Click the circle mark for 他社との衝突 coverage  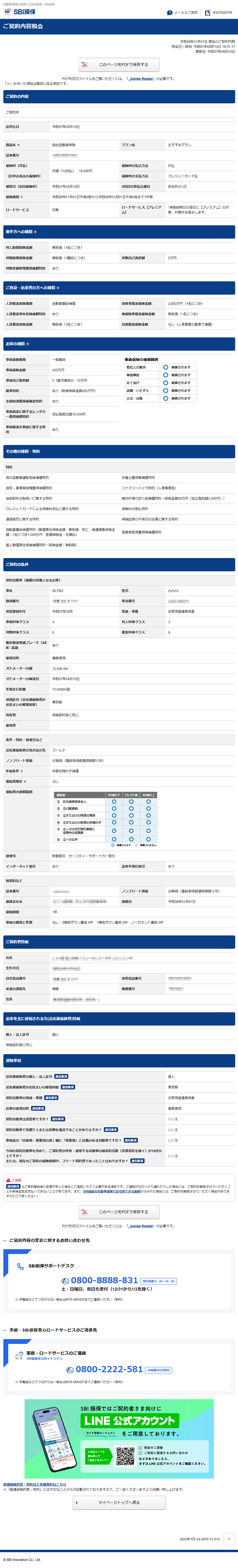[x=166, y=367]
